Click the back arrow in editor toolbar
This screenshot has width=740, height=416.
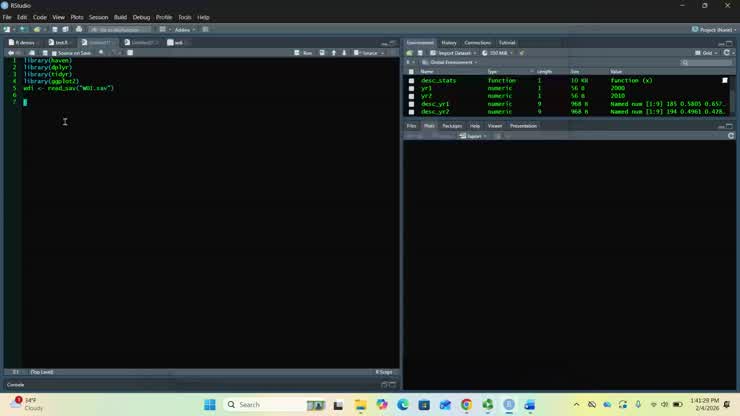tap(10, 53)
